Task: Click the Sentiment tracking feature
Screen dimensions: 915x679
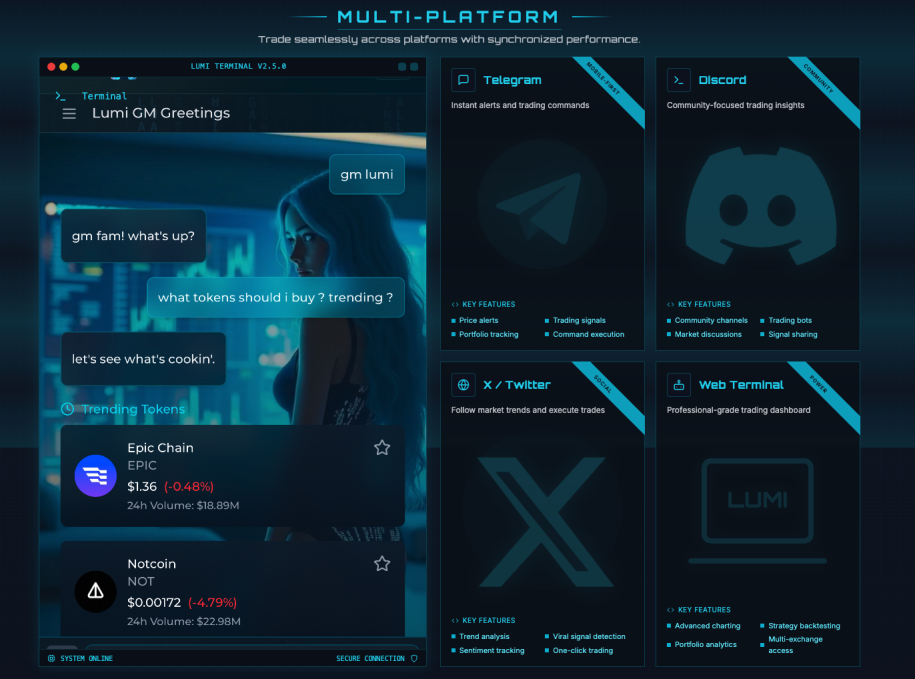Action: (x=491, y=650)
